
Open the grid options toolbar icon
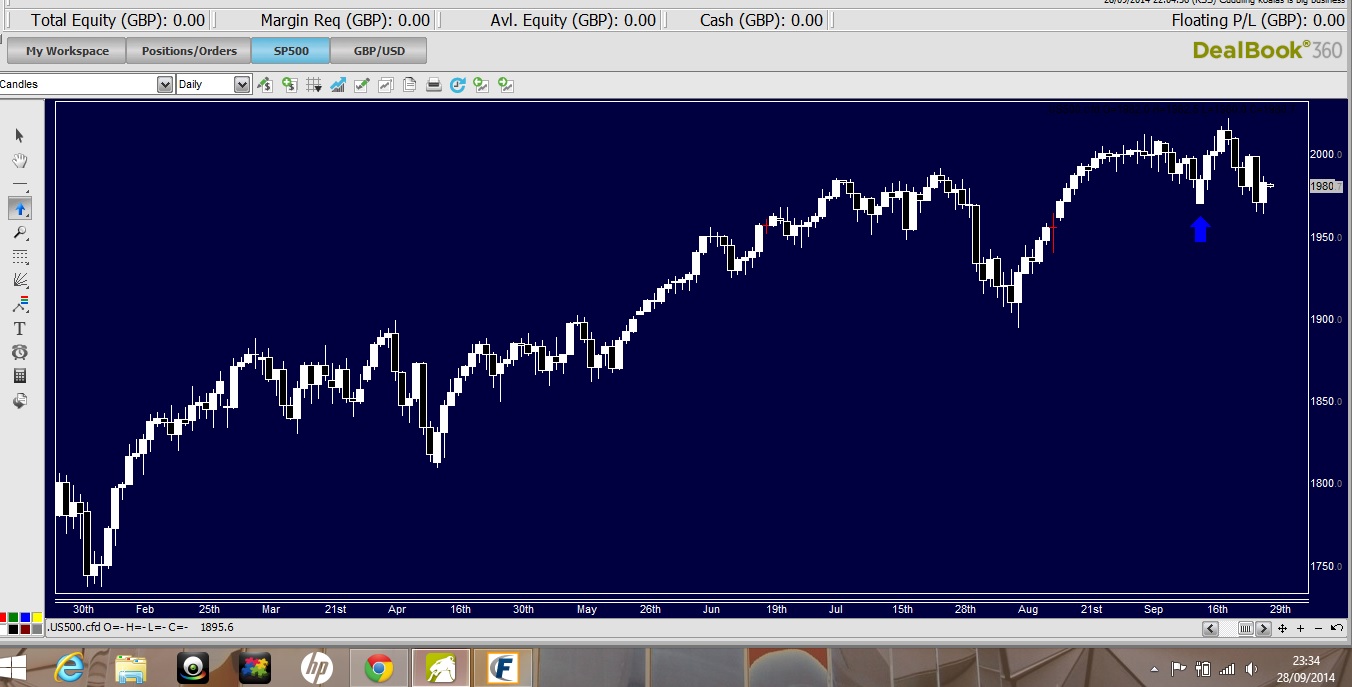click(313, 85)
